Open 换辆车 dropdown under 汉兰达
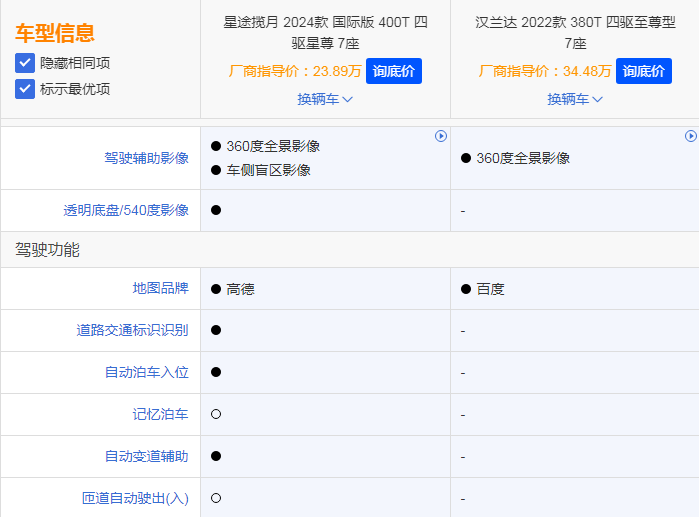 pos(575,99)
